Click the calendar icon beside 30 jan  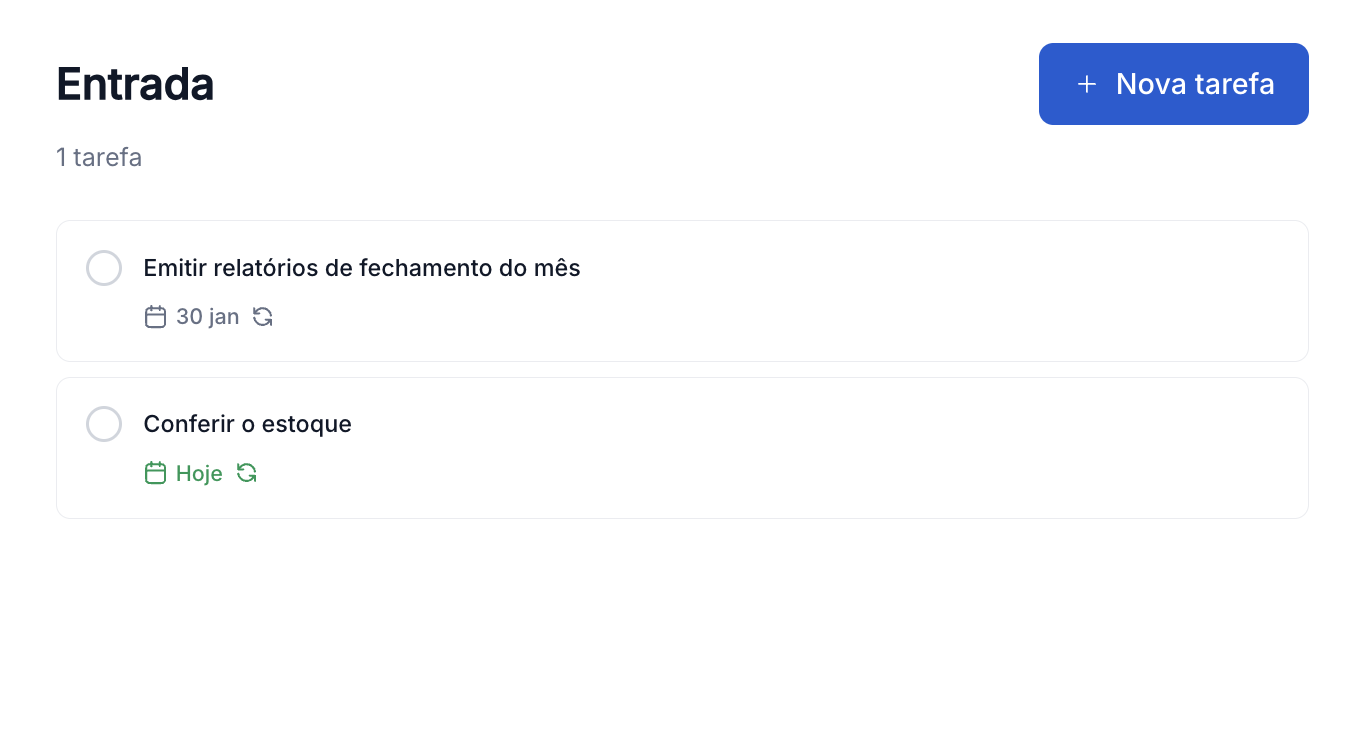tap(155, 317)
